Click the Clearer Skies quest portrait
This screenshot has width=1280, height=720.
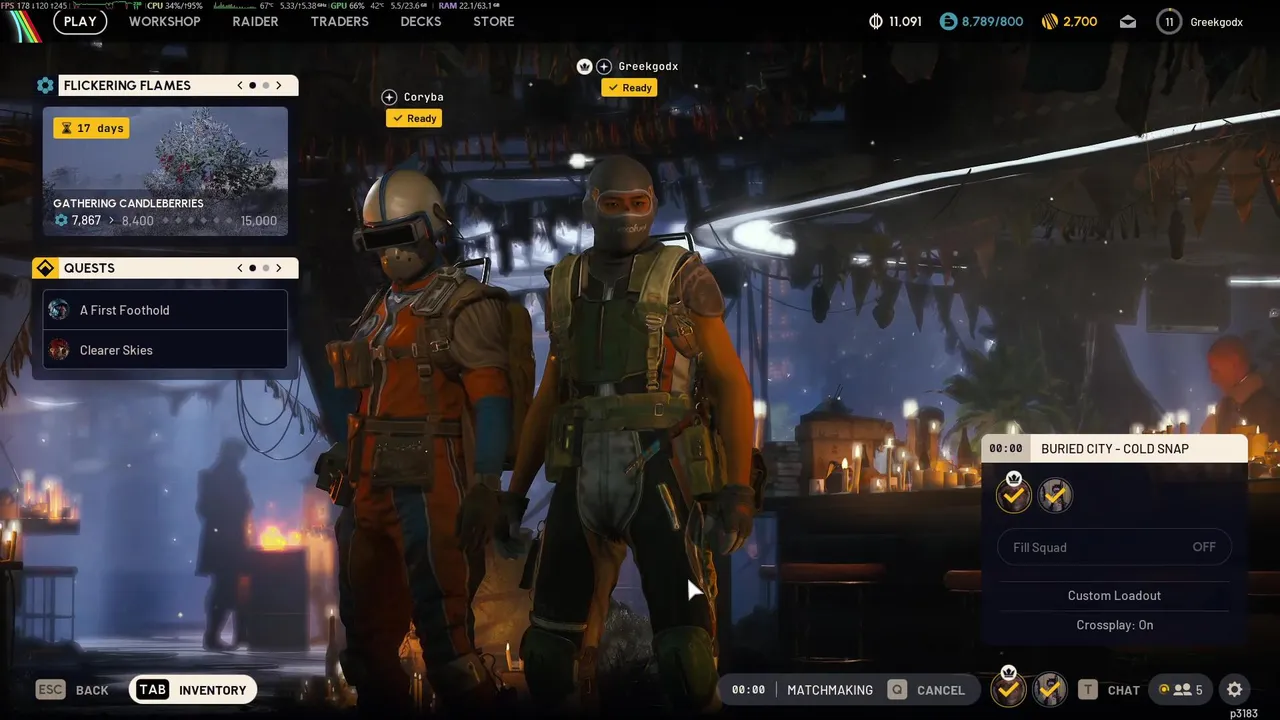(59, 350)
